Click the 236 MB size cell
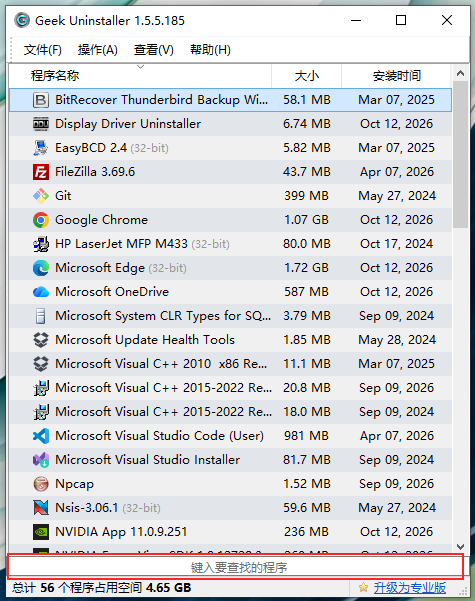475x601 pixels. pyautogui.click(x=306, y=532)
